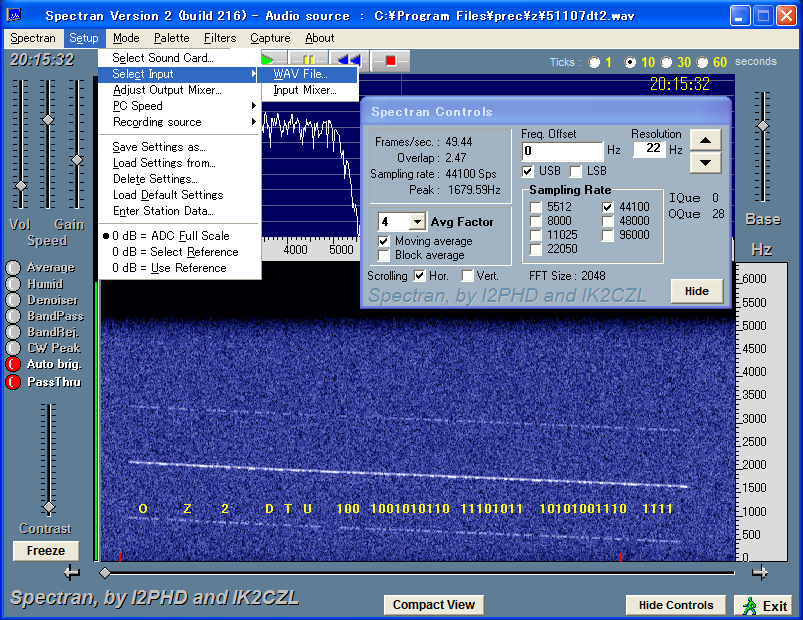The image size is (803, 620).
Task: Enable the BandRej. filter
Action: pos(13,332)
